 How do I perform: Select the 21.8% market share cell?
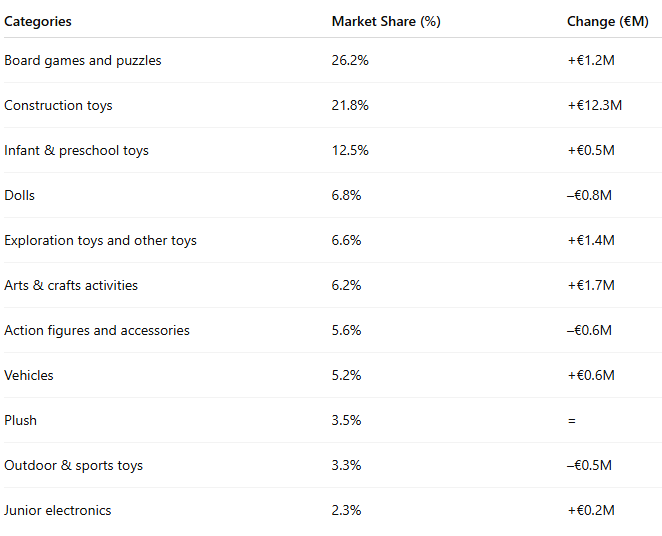click(x=350, y=105)
